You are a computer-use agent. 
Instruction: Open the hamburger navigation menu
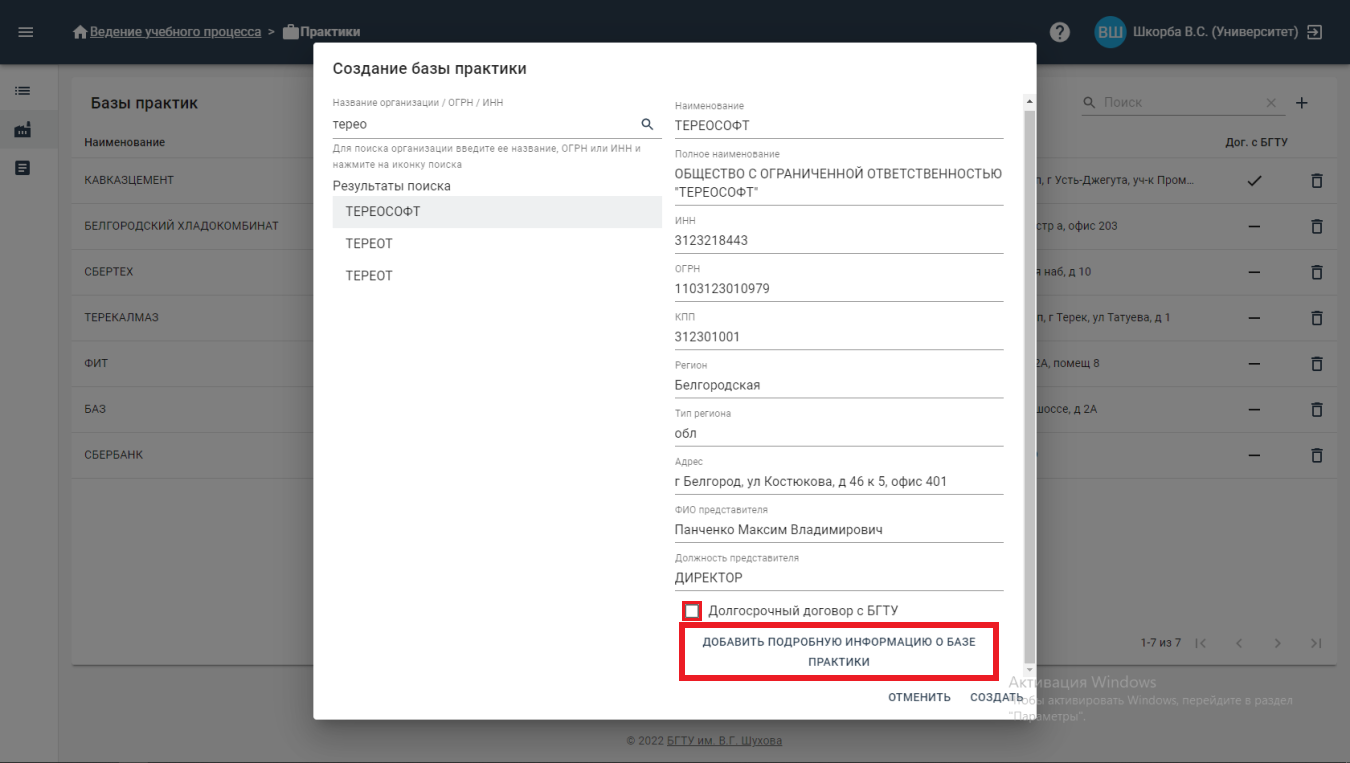pyautogui.click(x=26, y=32)
